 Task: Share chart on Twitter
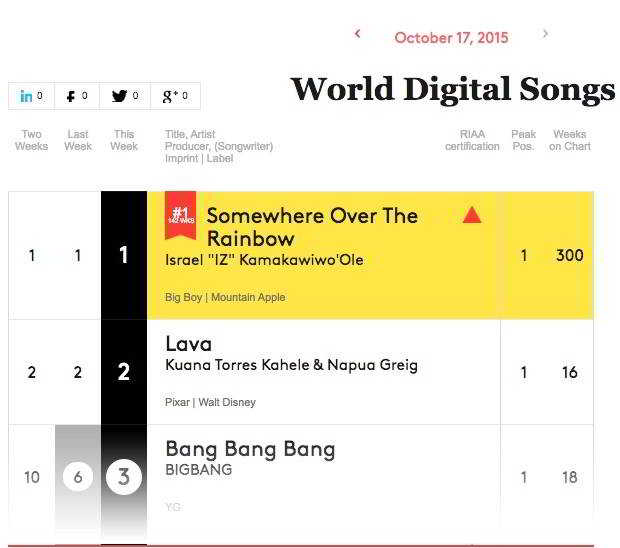click(x=125, y=96)
